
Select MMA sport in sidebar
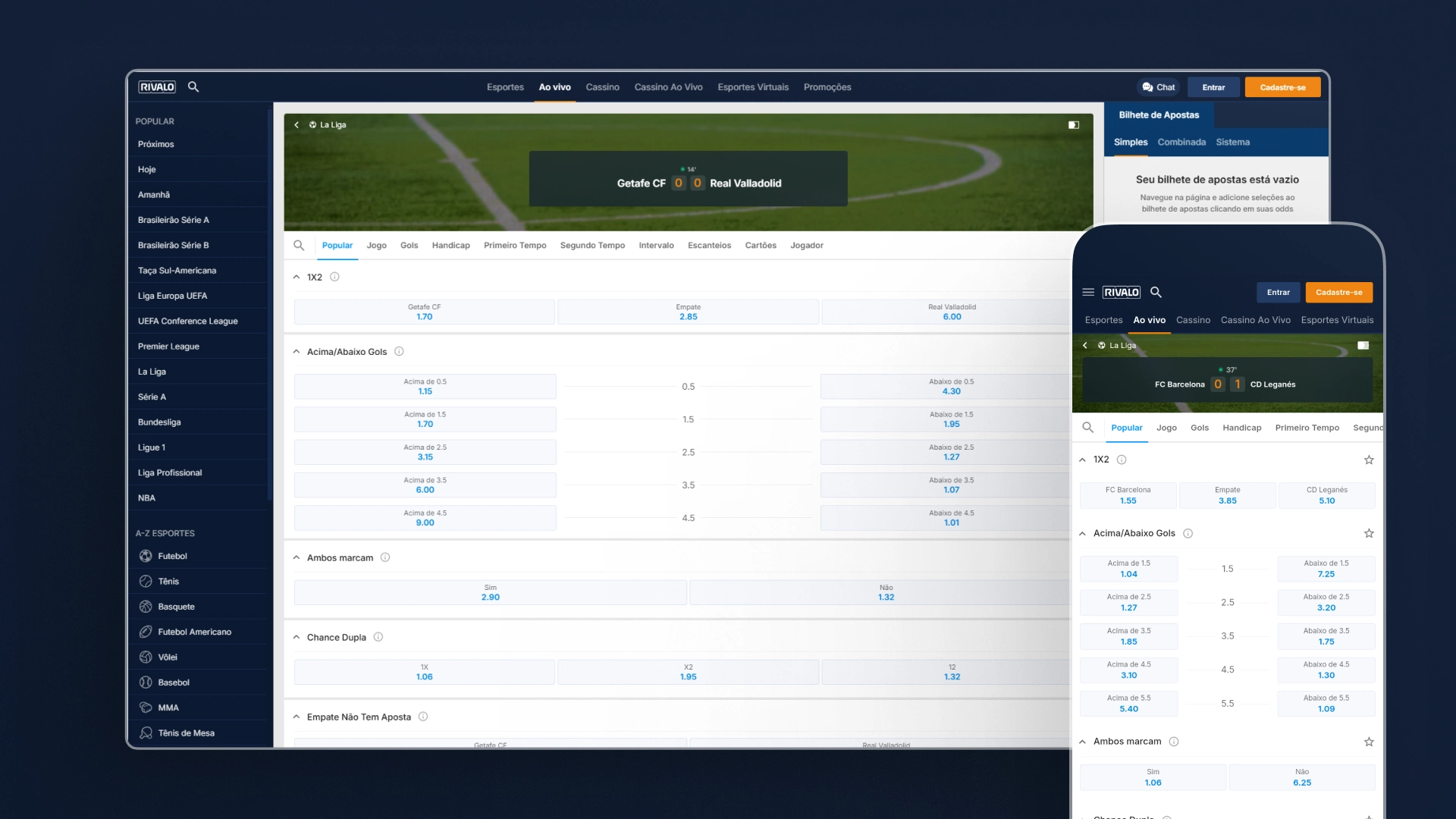click(x=197, y=708)
